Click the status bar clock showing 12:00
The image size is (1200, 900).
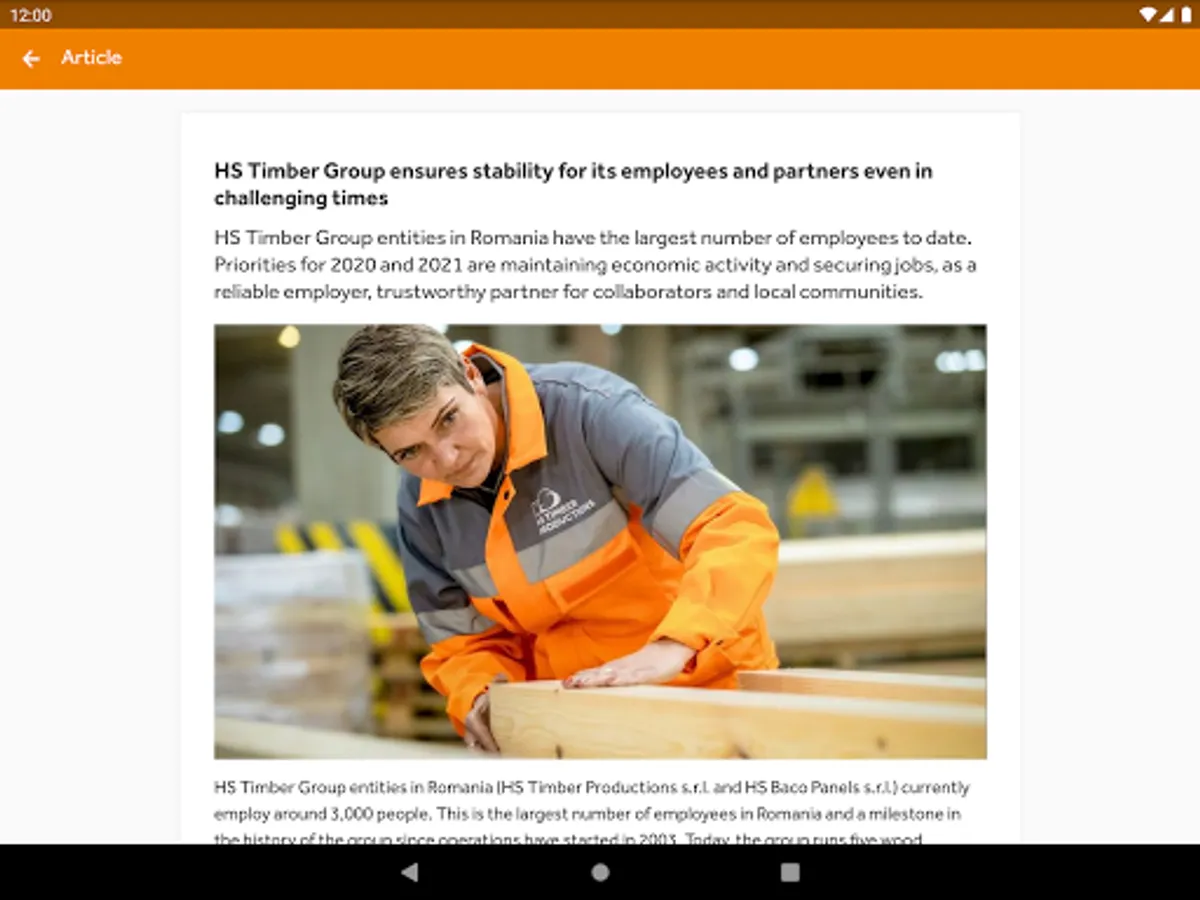click(30, 15)
